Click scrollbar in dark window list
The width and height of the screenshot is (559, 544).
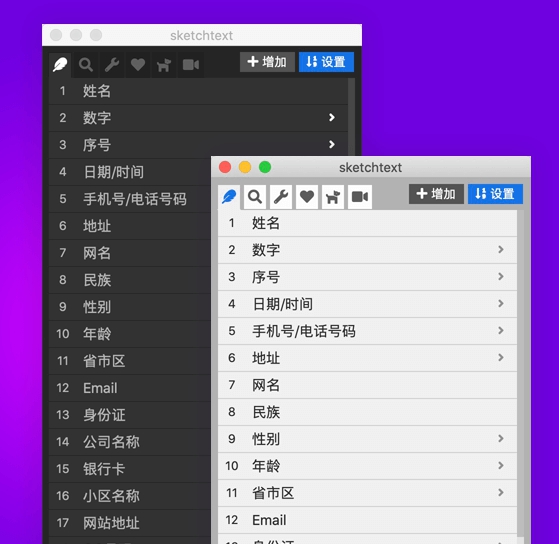pyautogui.click(x=351, y=117)
